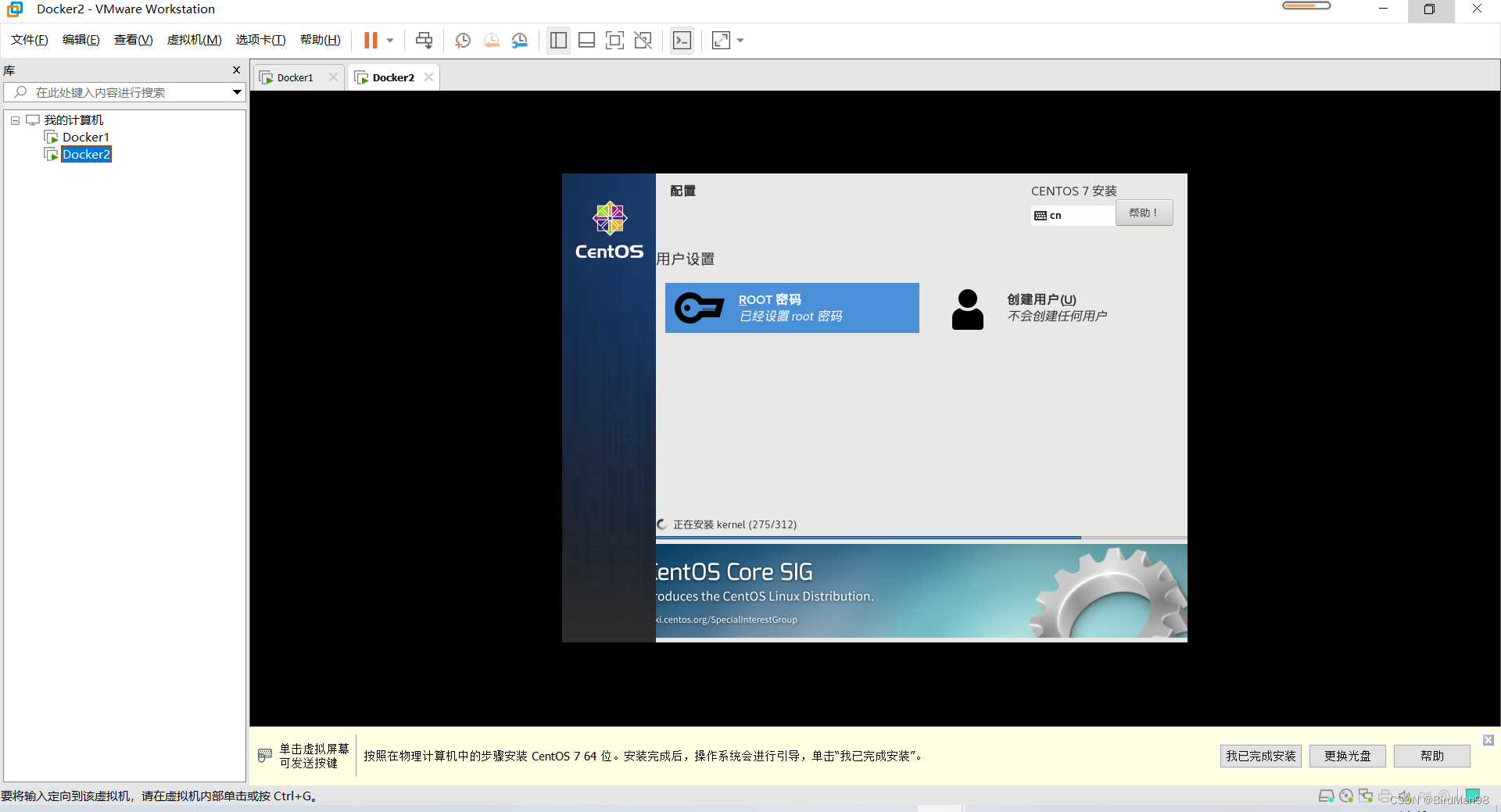
Task: Click the Send Ctrl+Alt+Del toolbar icon
Action: tap(424, 40)
